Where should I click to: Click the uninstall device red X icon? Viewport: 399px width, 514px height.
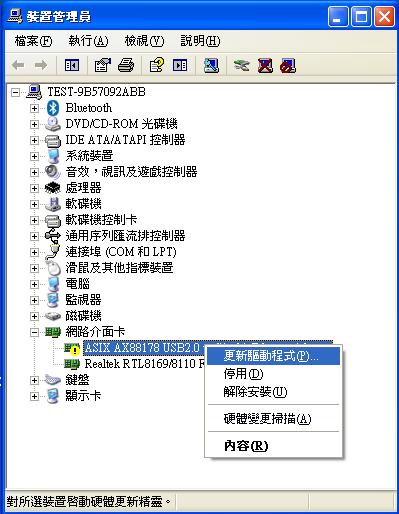[265, 65]
